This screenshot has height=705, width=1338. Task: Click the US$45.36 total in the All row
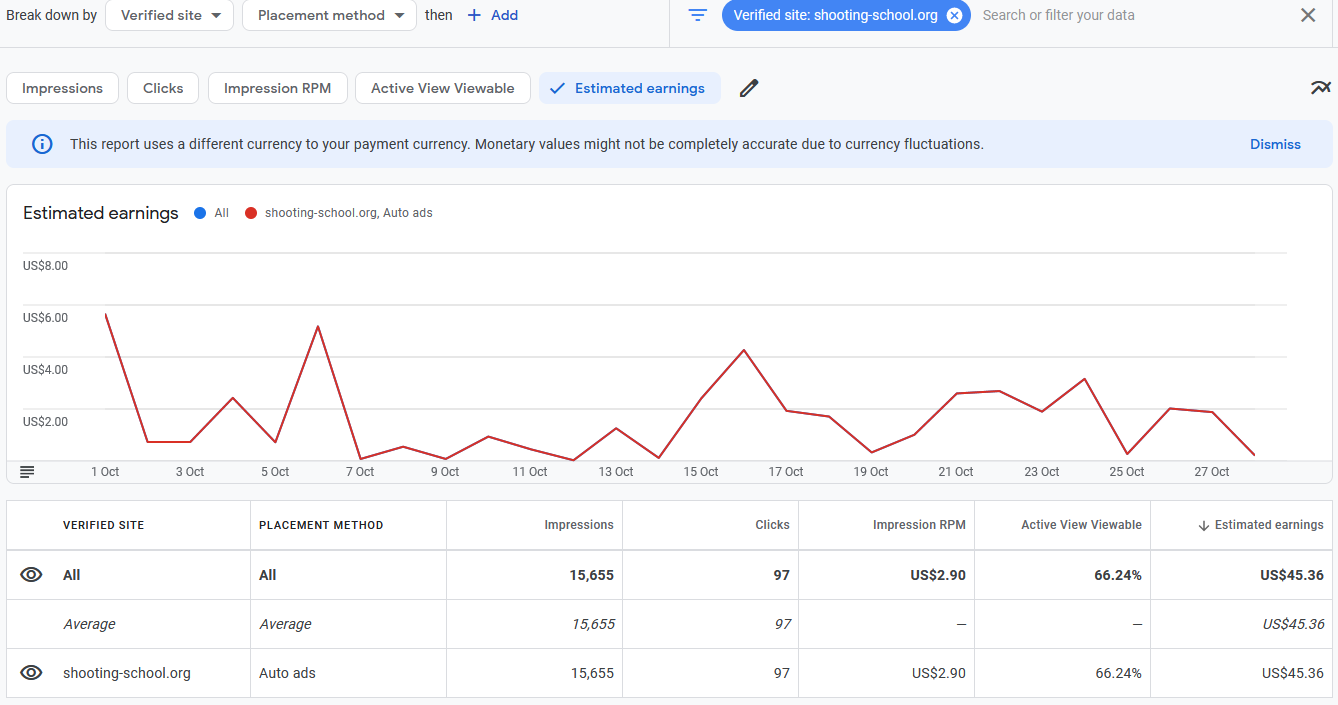[1292, 575]
